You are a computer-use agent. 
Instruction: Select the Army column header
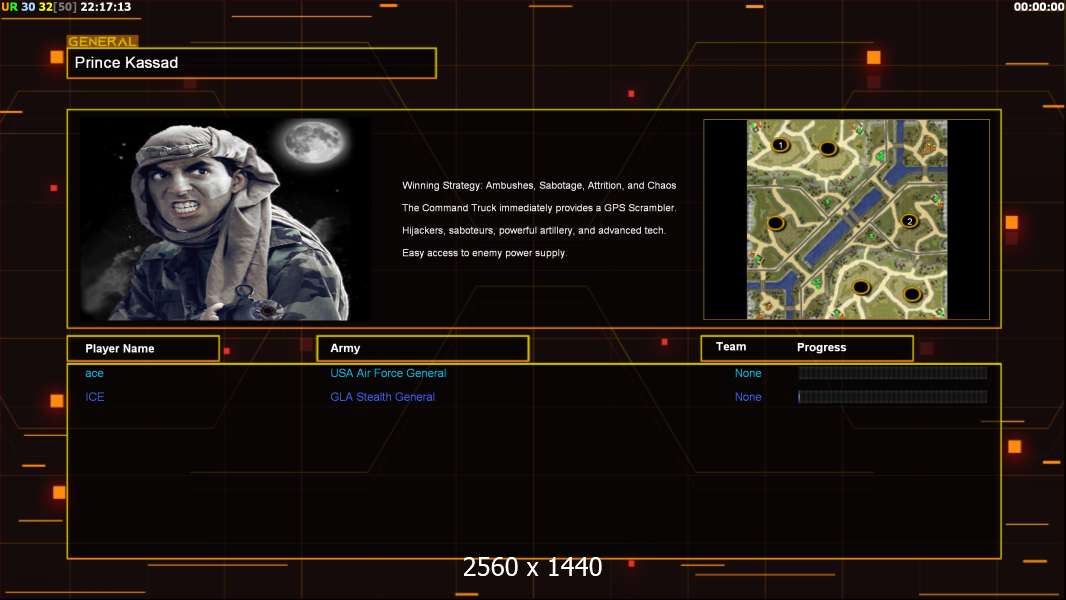pyautogui.click(x=423, y=348)
